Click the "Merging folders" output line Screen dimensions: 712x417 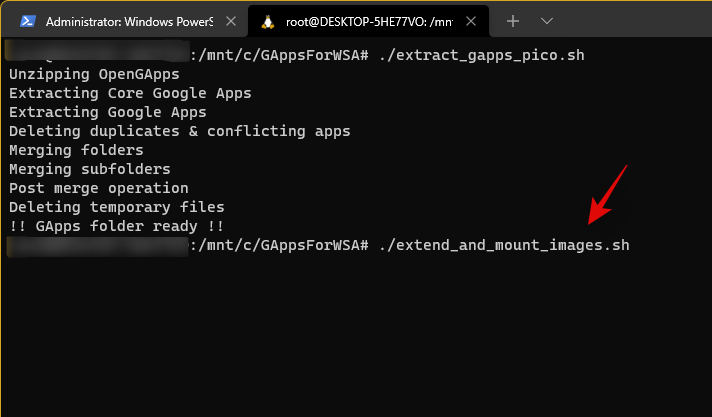click(x=76, y=150)
